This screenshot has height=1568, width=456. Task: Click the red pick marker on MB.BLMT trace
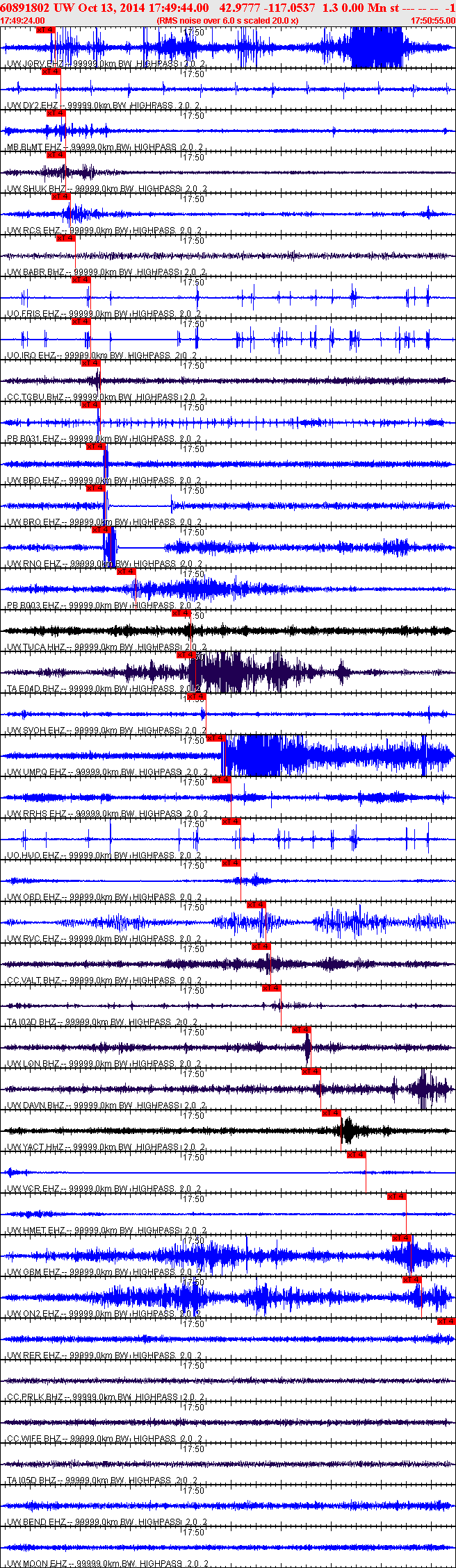[56, 113]
